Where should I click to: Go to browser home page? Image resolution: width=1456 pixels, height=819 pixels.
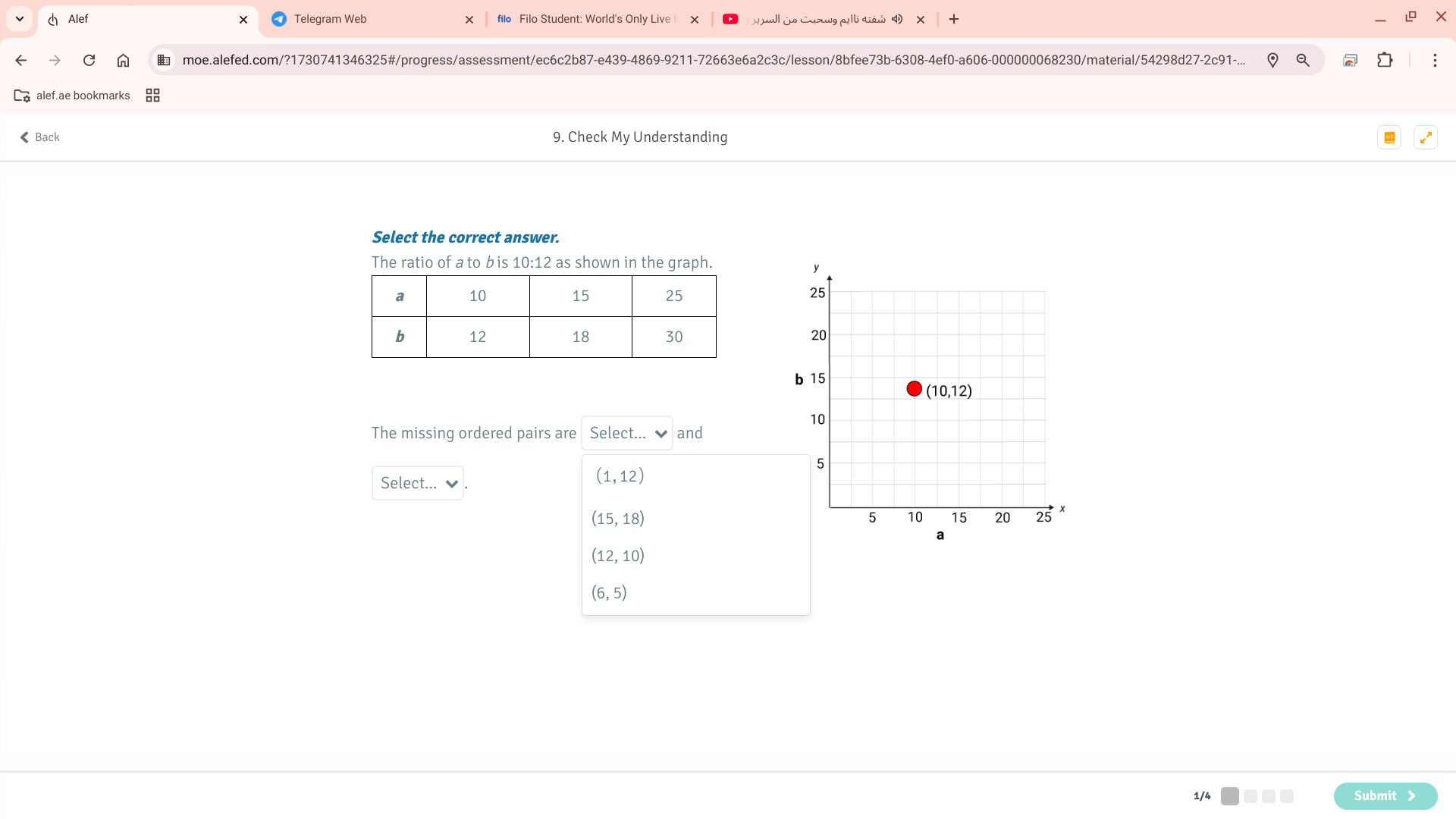pyautogui.click(x=123, y=60)
